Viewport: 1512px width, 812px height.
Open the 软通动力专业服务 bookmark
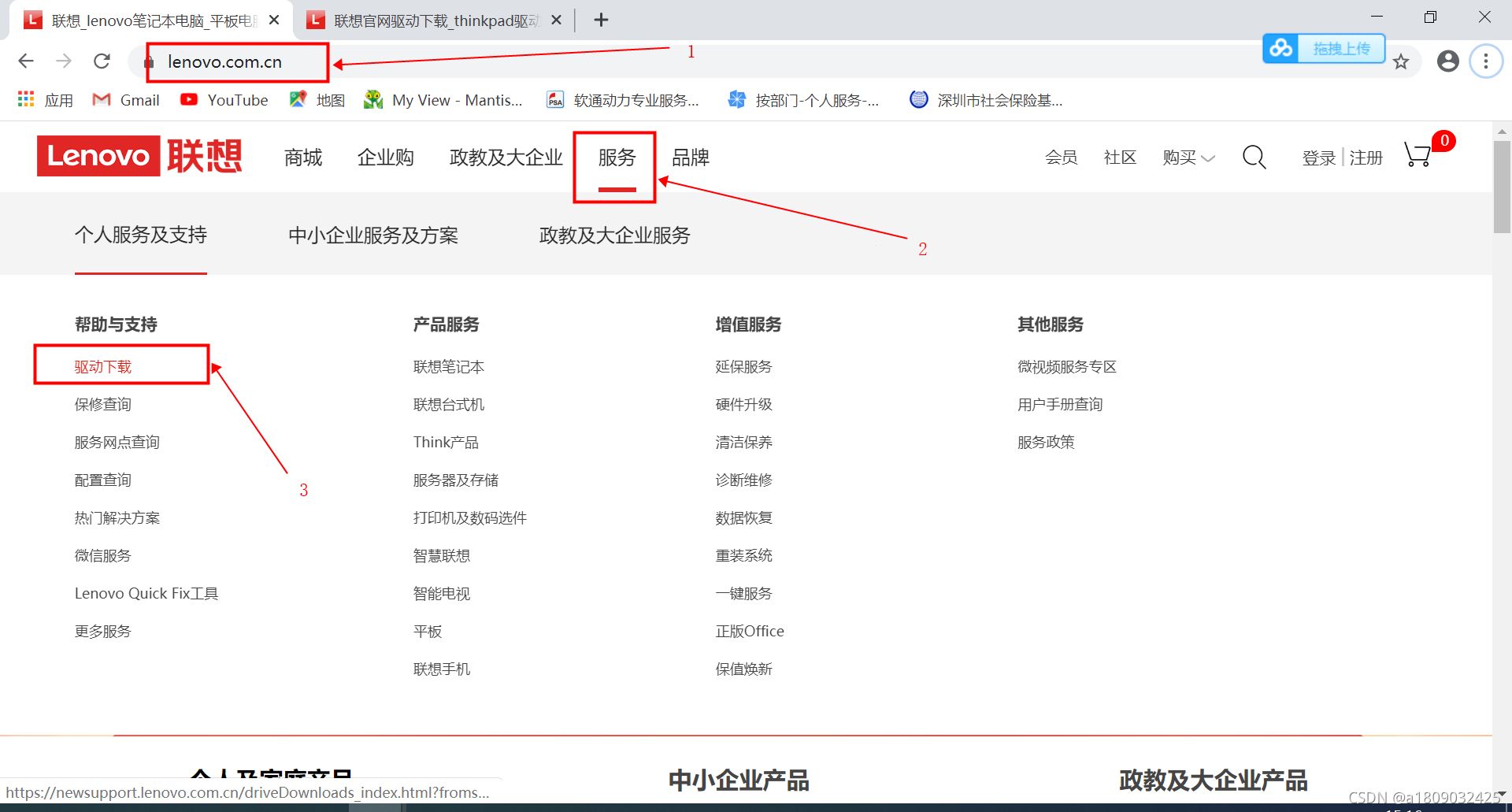click(623, 100)
